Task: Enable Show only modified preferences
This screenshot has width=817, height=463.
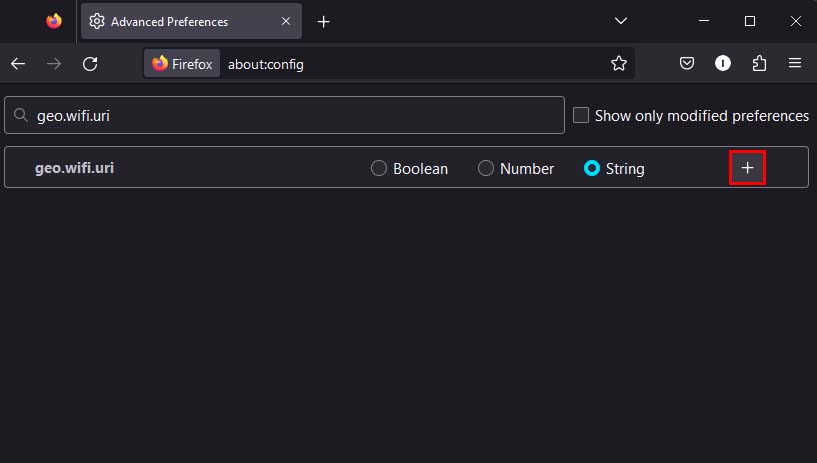Action: 581,116
